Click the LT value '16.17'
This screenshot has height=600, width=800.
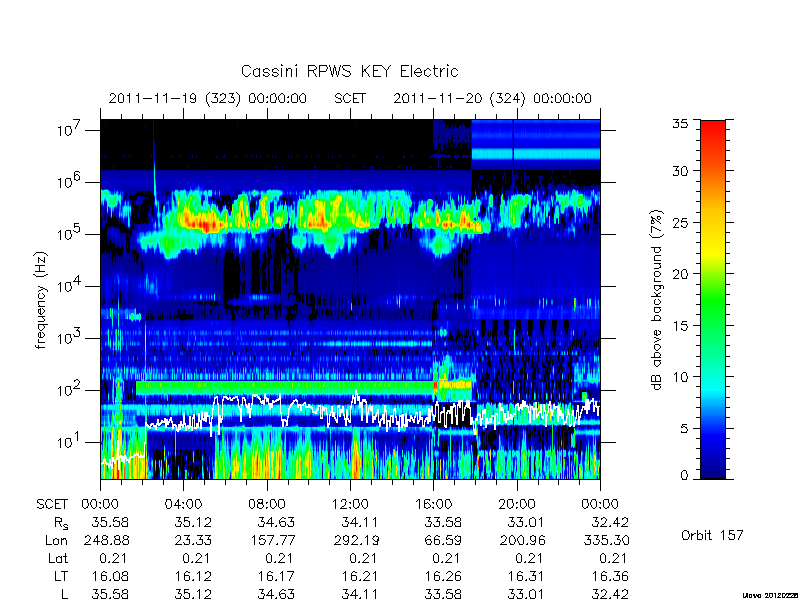click(x=277, y=577)
